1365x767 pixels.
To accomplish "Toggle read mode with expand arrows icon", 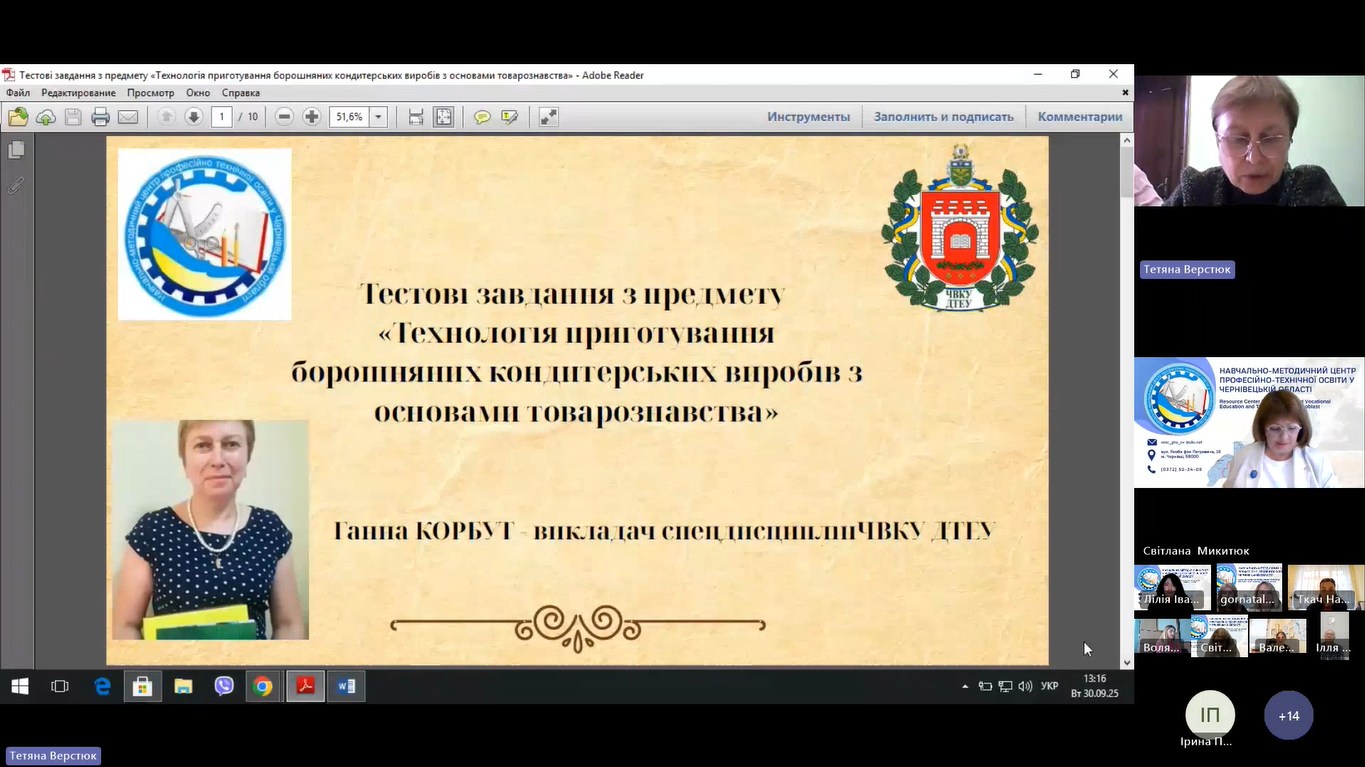I will (x=548, y=117).
